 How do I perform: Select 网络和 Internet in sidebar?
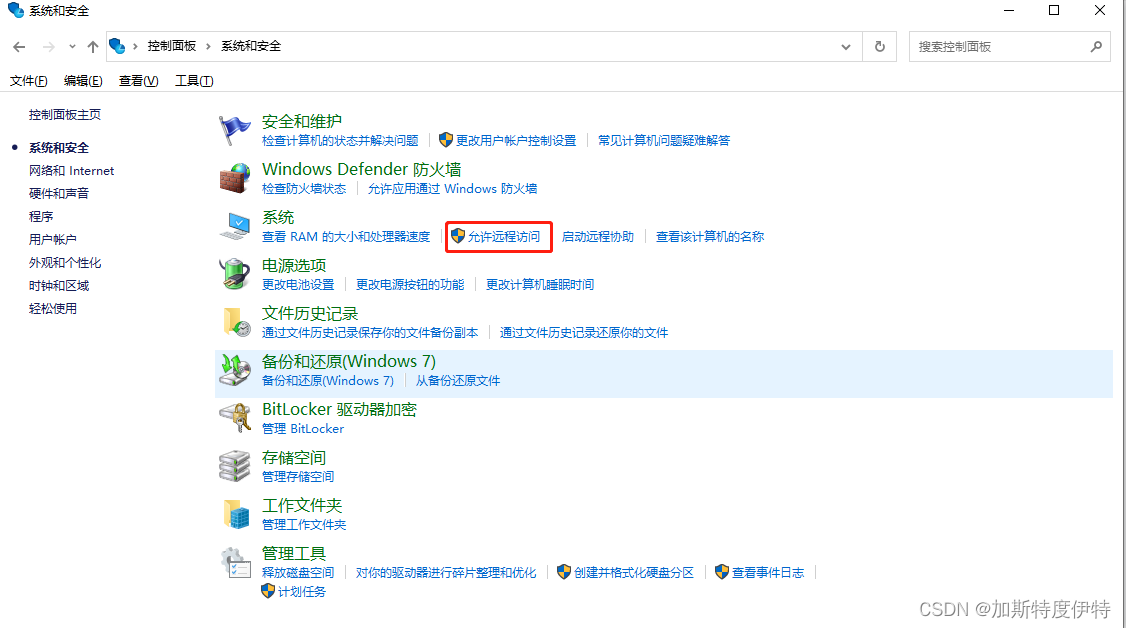click(71, 171)
